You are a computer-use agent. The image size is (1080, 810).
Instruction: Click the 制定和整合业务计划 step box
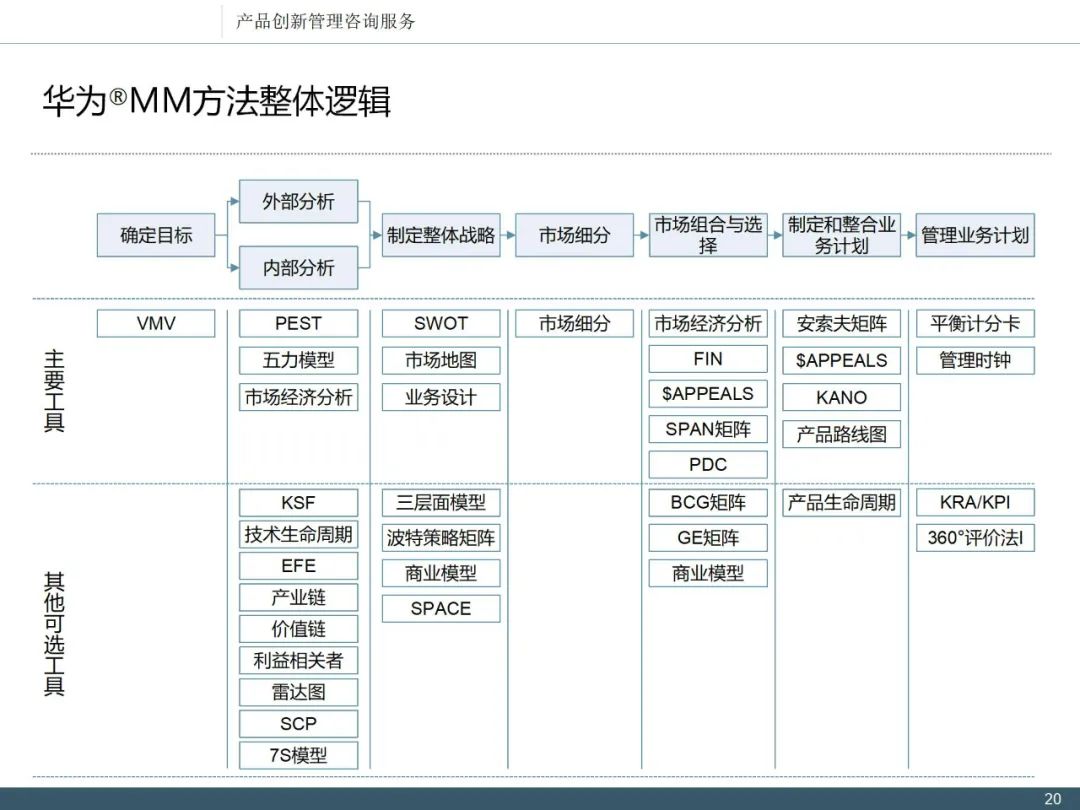pyautogui.click(x=841, y=235)
